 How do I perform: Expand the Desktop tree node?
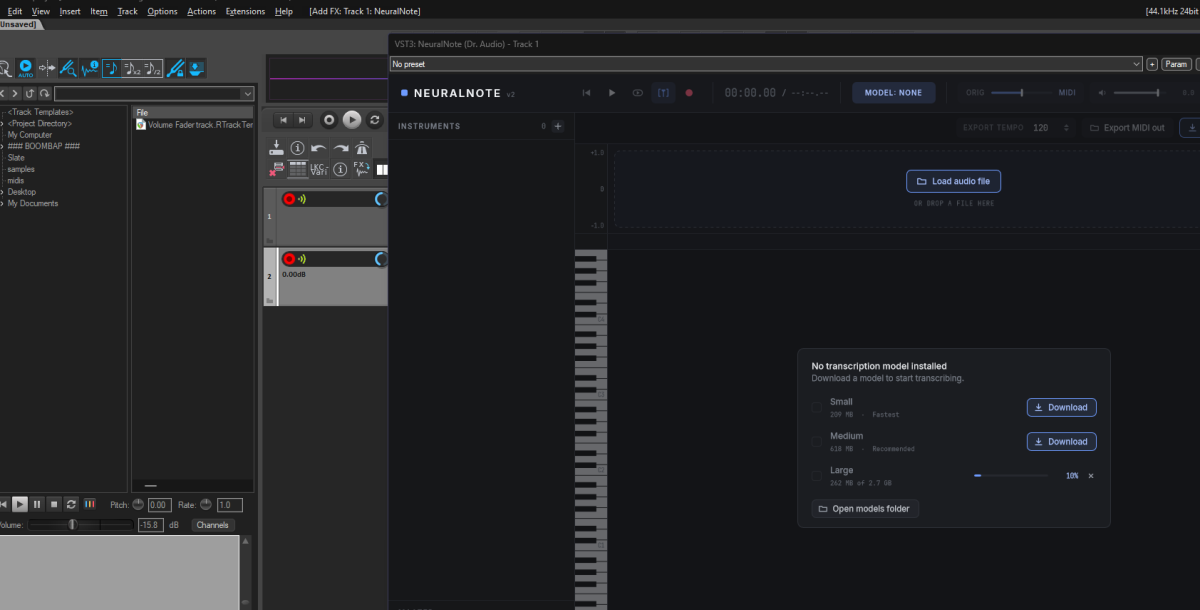tap(2, 192)
